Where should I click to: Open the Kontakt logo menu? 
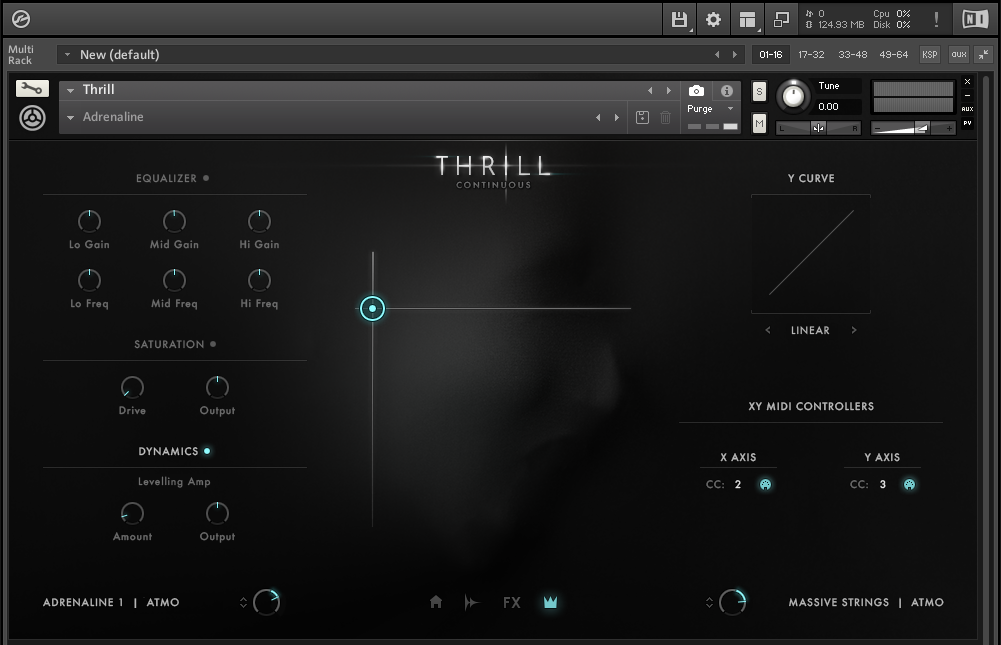click(20, 19)
